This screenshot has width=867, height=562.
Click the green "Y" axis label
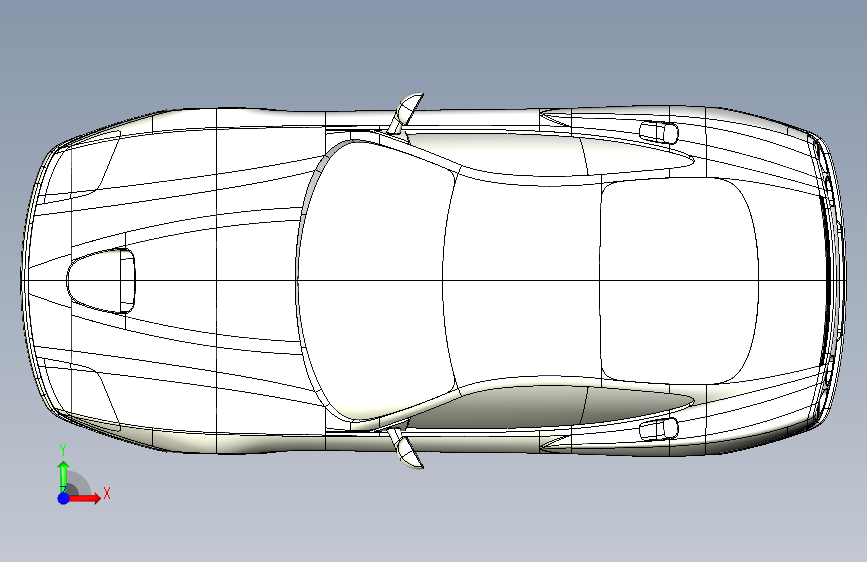pos(63,450)
